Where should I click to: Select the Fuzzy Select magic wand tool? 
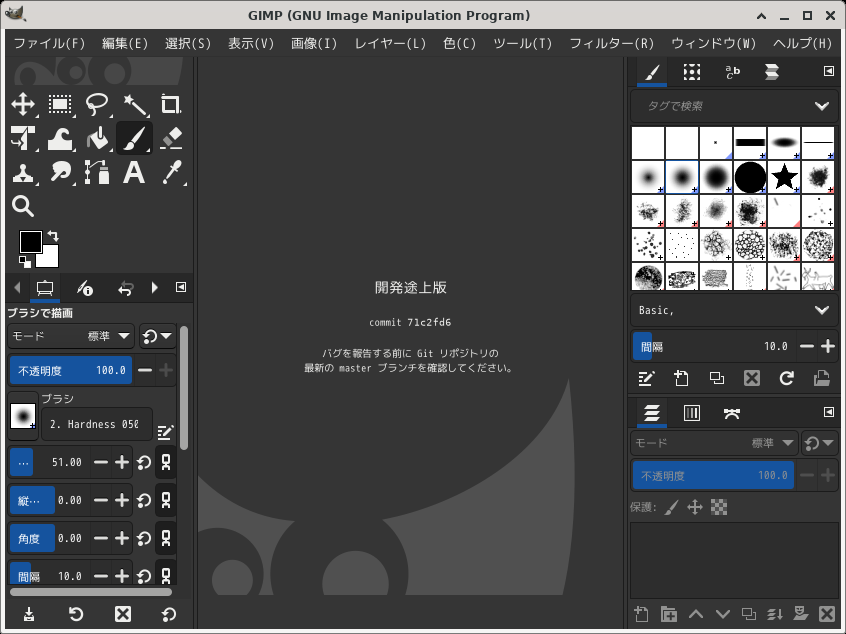(134, 104)
